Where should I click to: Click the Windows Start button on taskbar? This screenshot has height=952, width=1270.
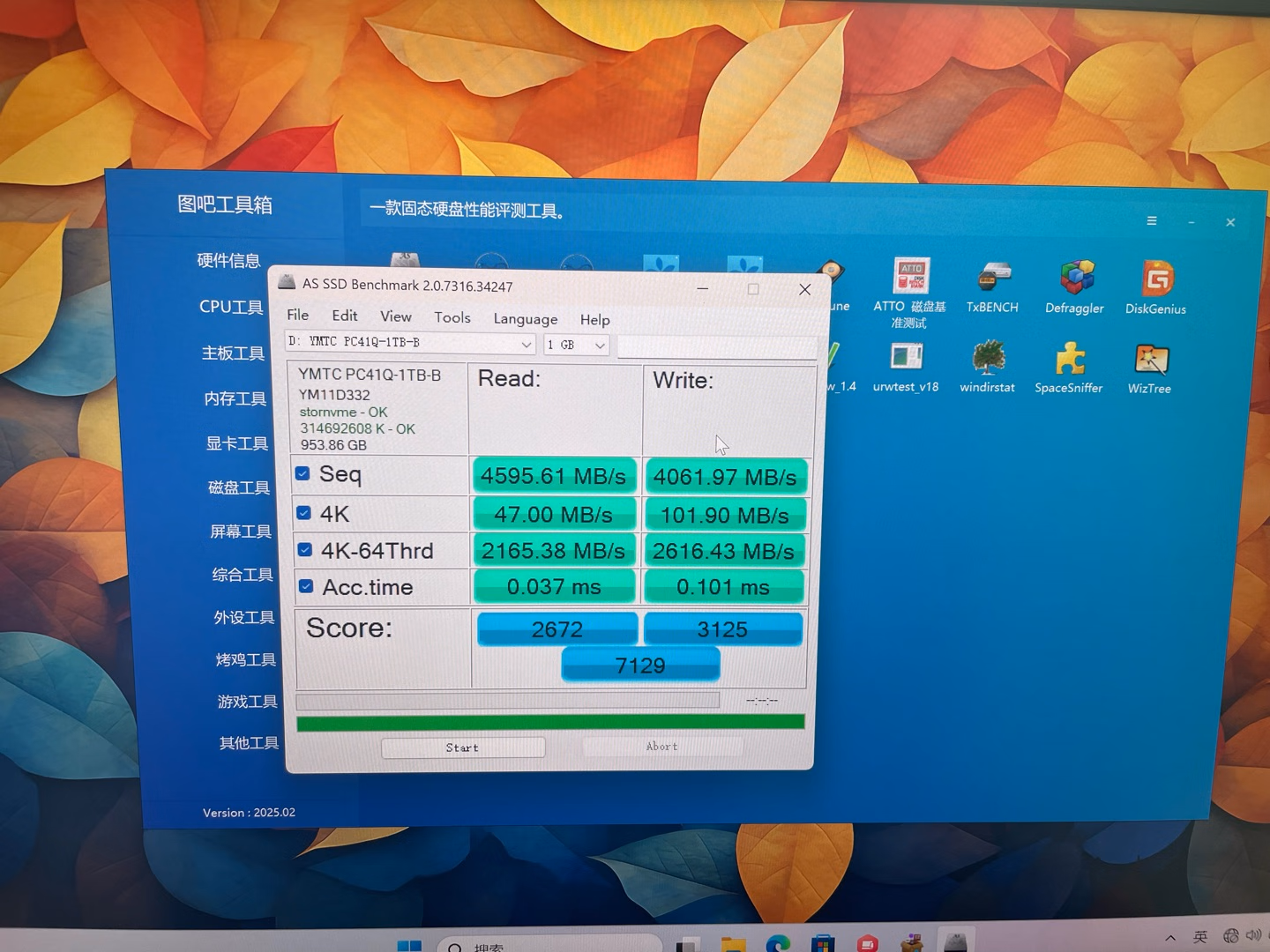409,945
